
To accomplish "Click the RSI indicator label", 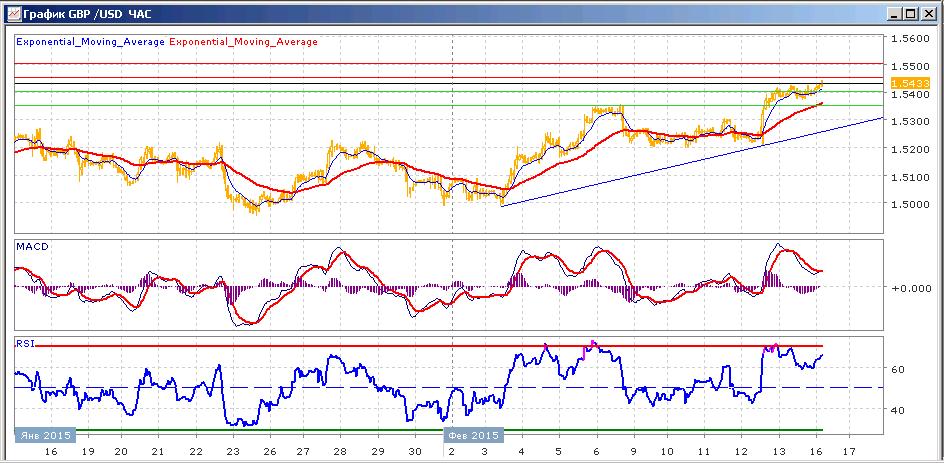I will 25,344.
